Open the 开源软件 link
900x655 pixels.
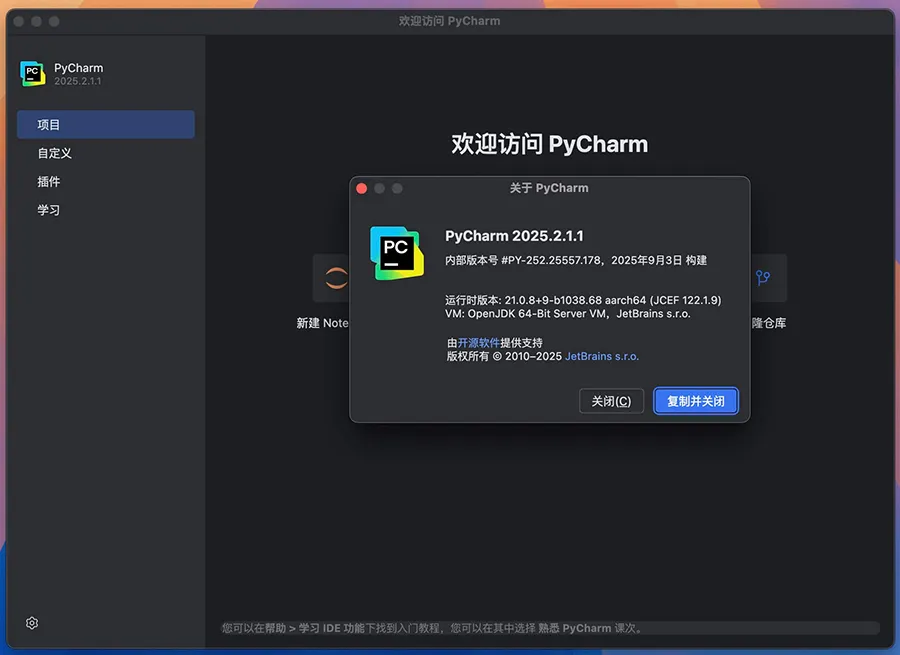coord(478,342)
